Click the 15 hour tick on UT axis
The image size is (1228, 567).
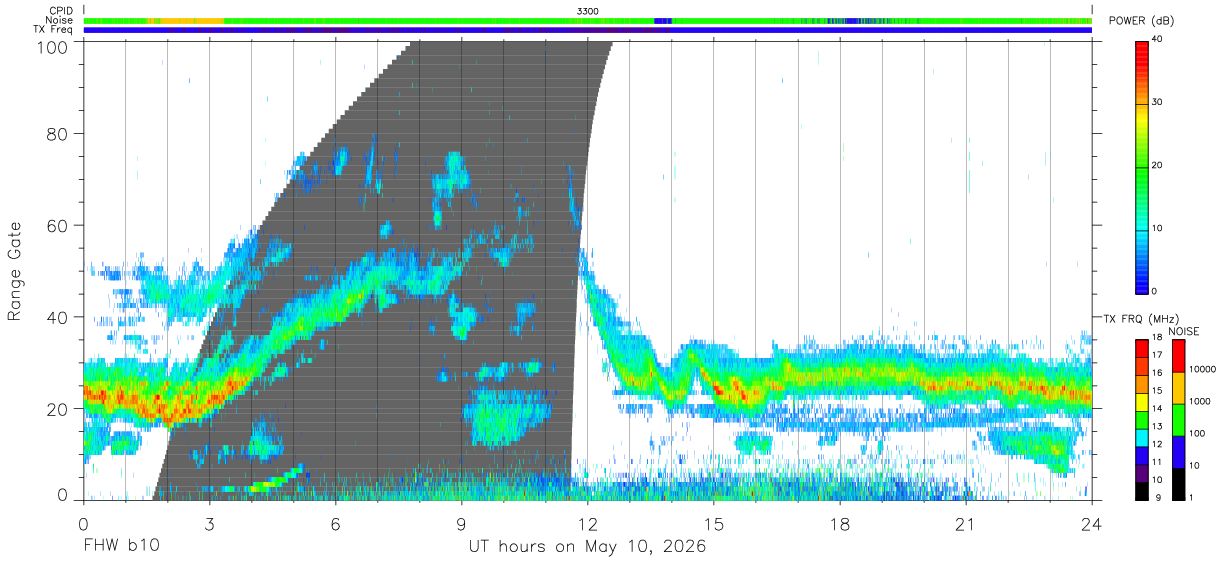(x=714, y=524)
